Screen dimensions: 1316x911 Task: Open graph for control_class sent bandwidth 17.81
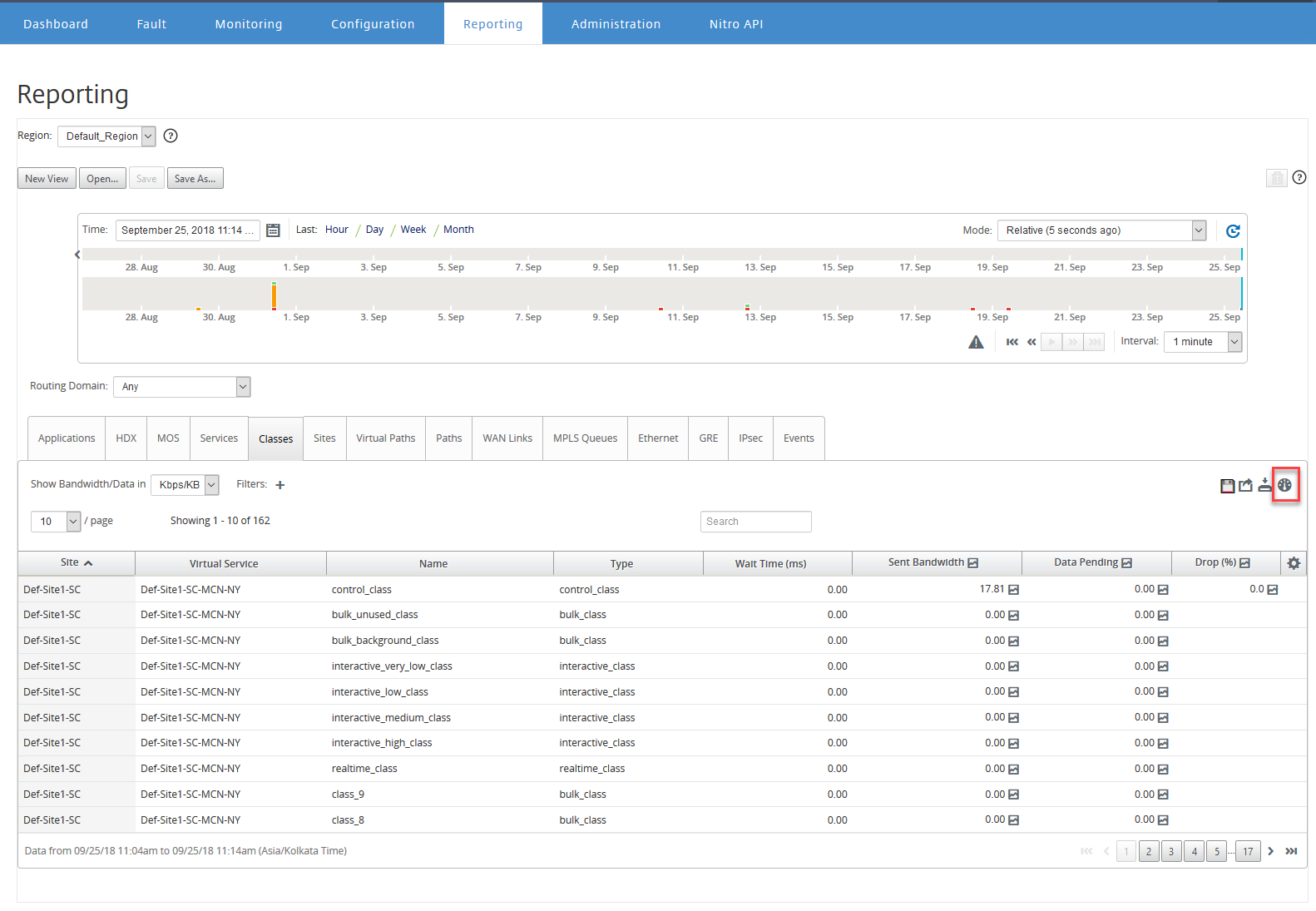pos(1013,590)
